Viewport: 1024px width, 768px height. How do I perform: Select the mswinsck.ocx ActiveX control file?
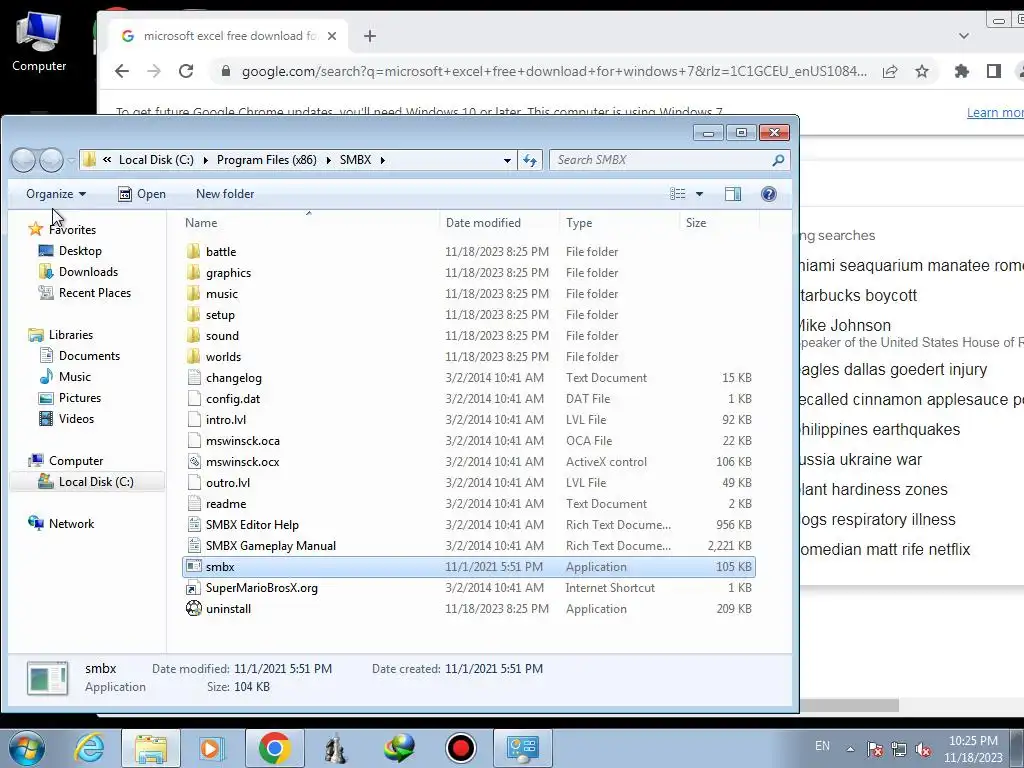point(242,462)
